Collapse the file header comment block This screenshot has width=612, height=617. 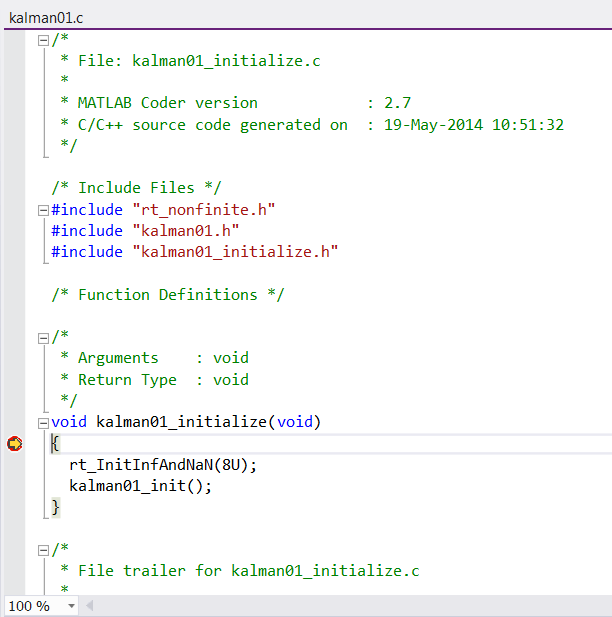(43, 40)
